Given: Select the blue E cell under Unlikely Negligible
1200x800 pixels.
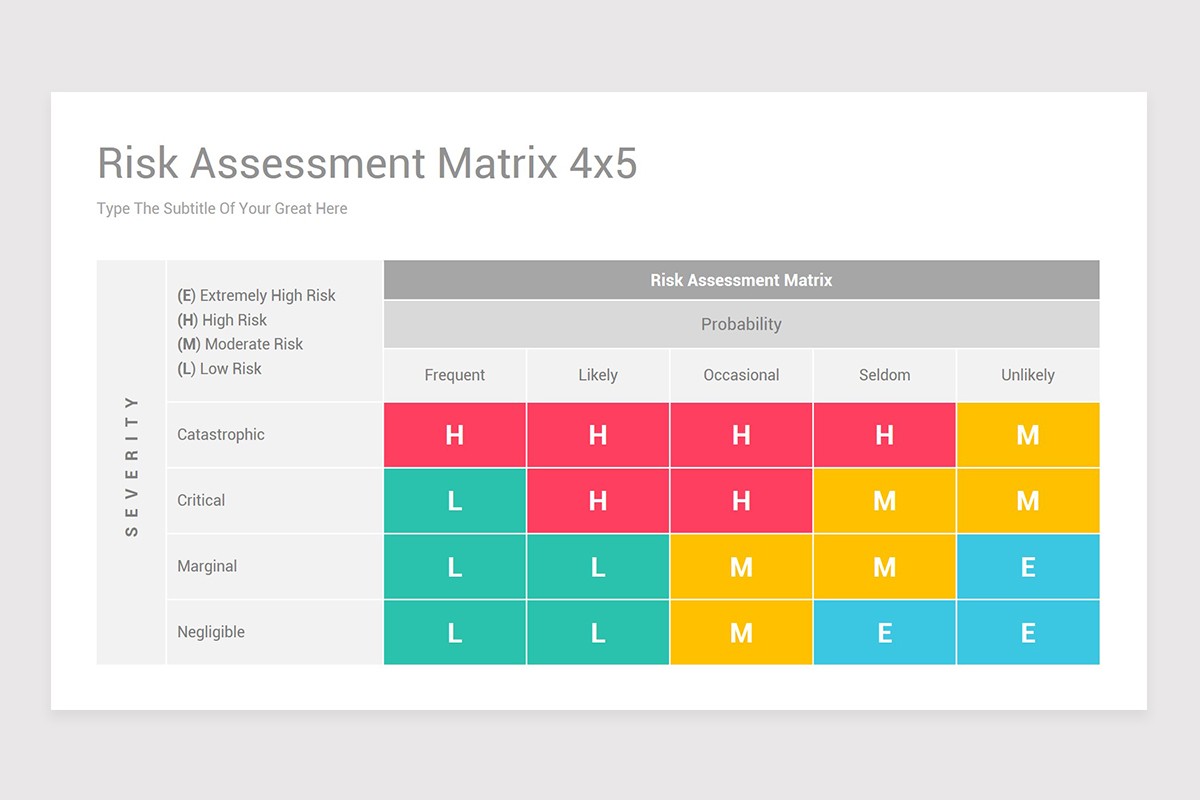Looking at the screenshot, I should coord(1027,632).
